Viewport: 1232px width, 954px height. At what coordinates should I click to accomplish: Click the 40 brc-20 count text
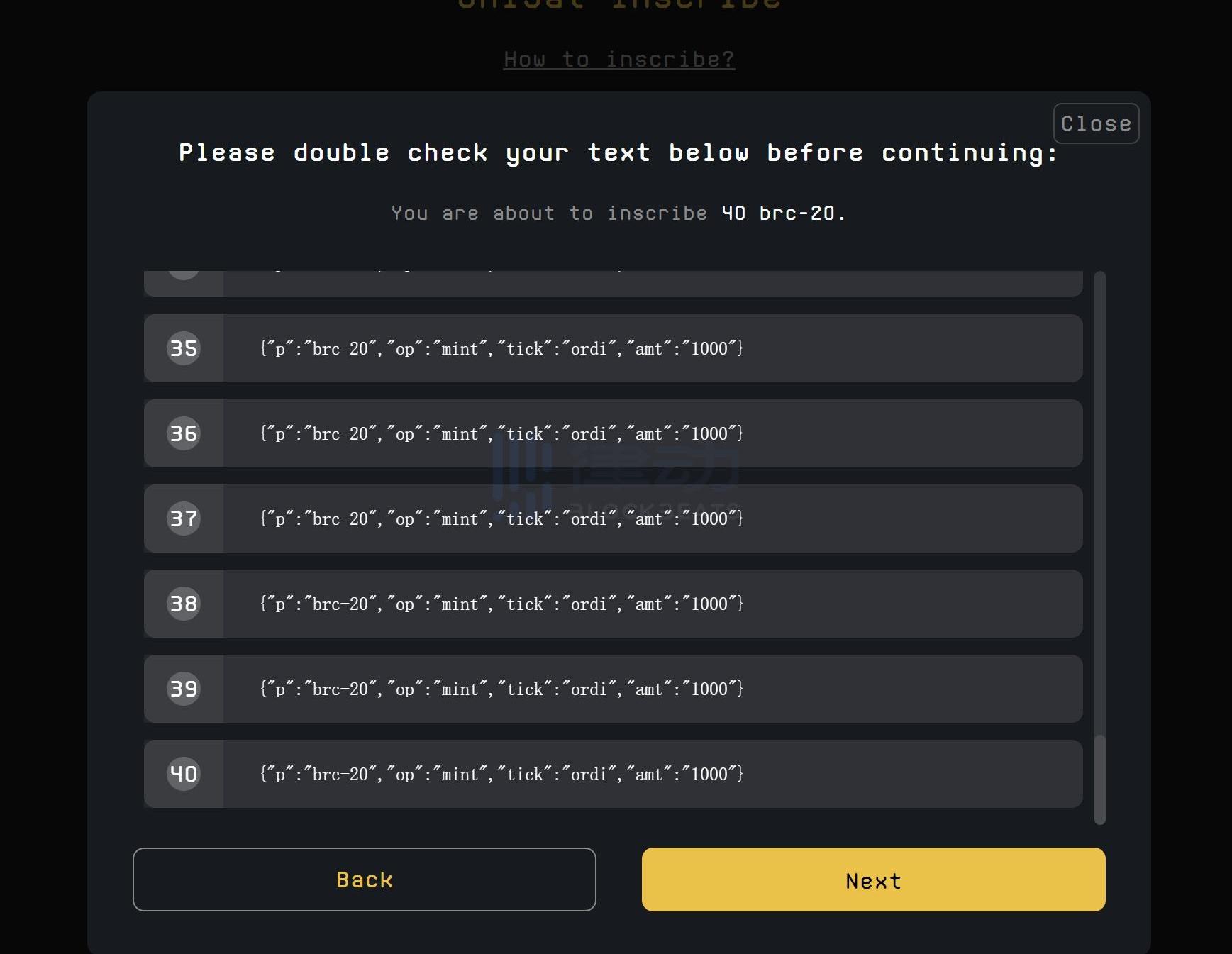tap(783, 213)
